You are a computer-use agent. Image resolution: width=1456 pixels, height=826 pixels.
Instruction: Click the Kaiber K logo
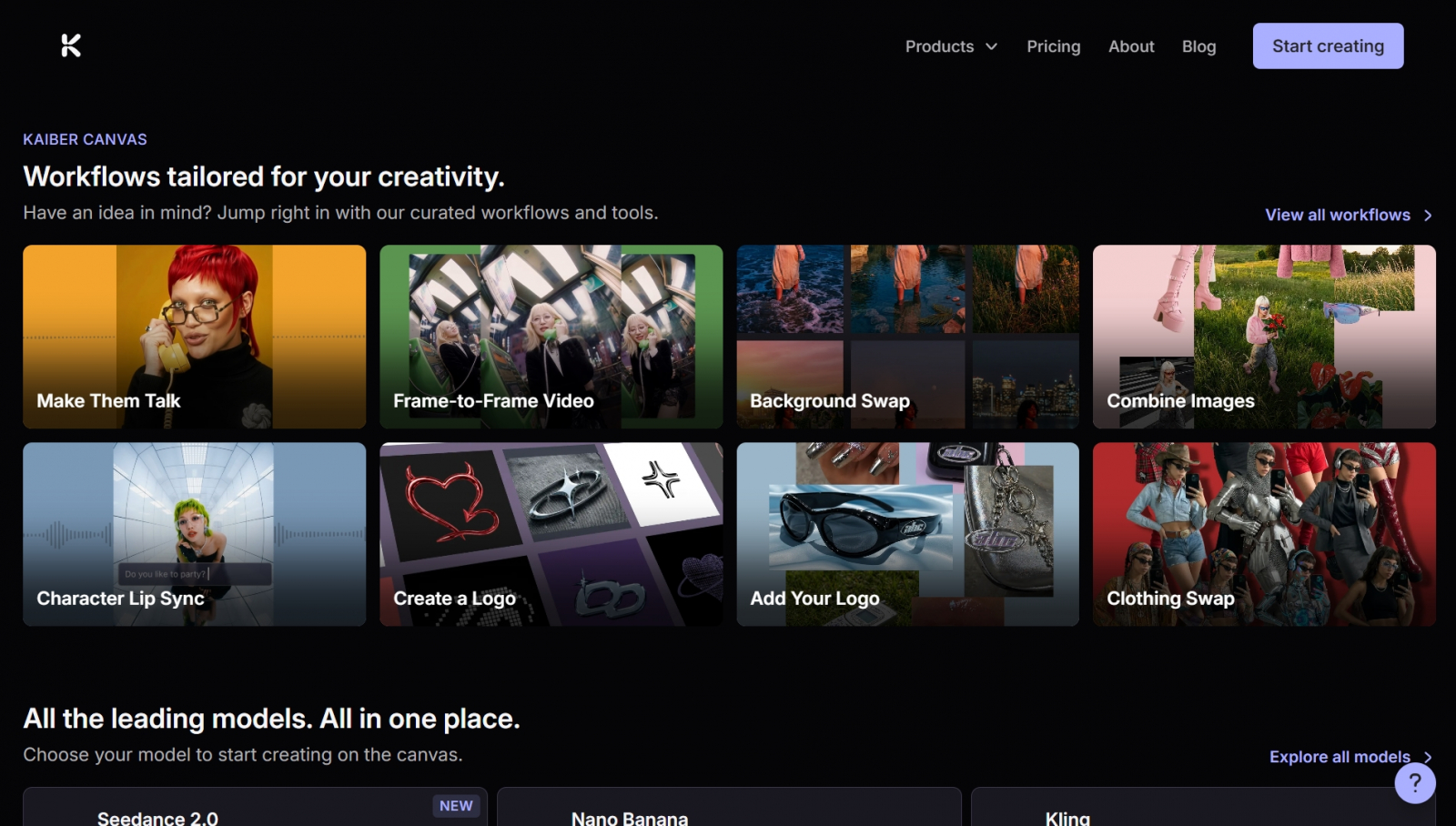click(x=71, y=45)
